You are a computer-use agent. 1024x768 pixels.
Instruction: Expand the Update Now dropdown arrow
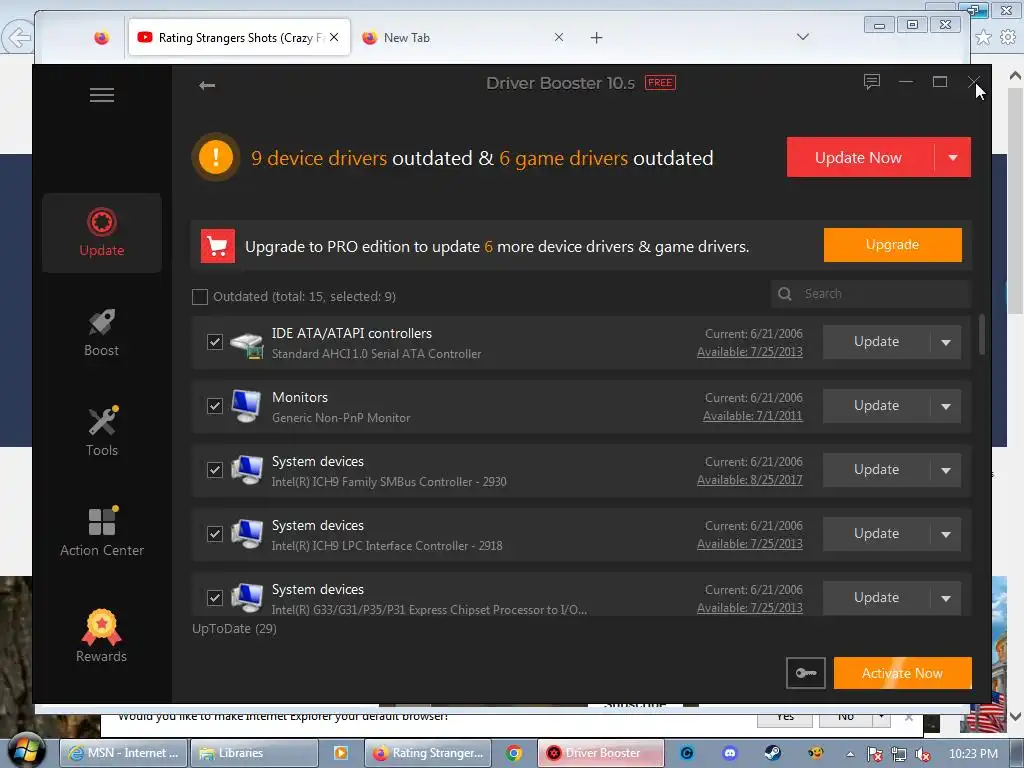coord(953,157)
